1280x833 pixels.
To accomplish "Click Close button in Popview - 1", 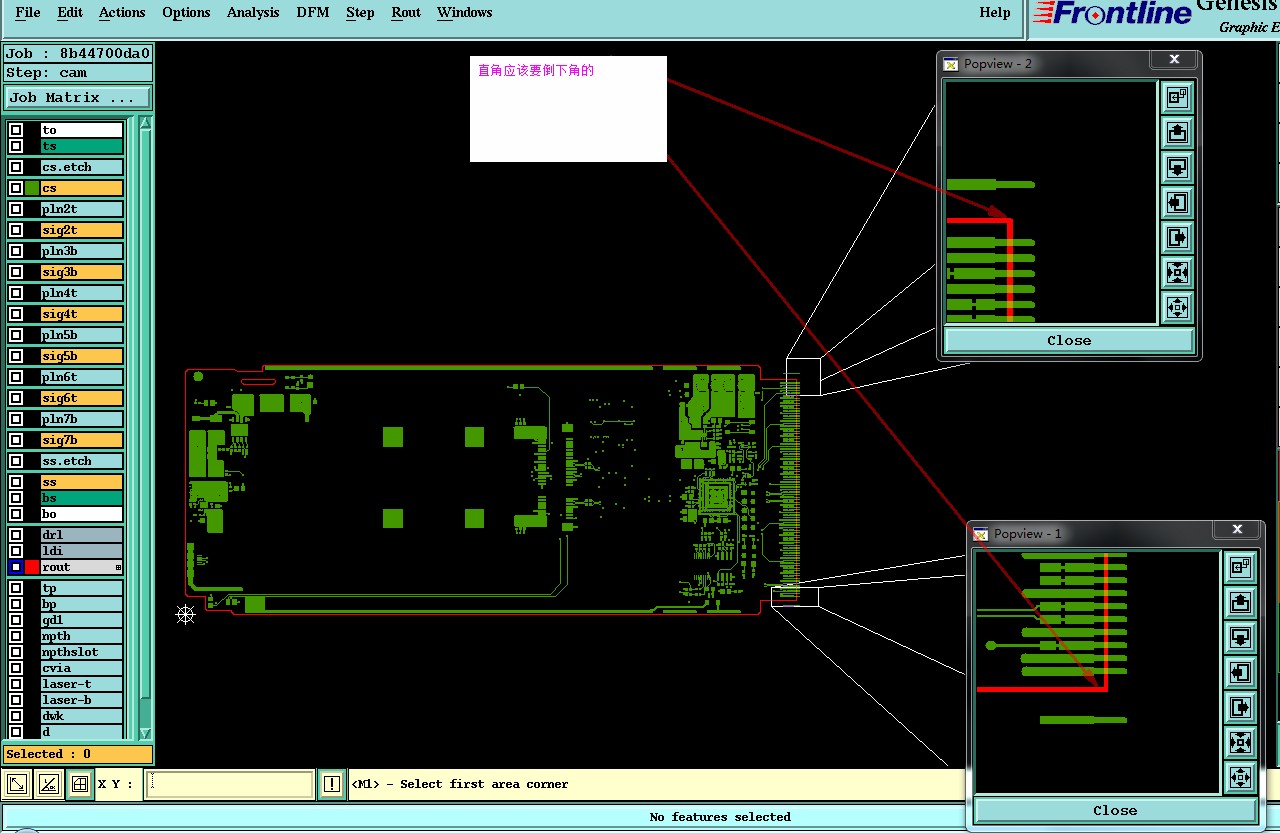I will 1115,810.
